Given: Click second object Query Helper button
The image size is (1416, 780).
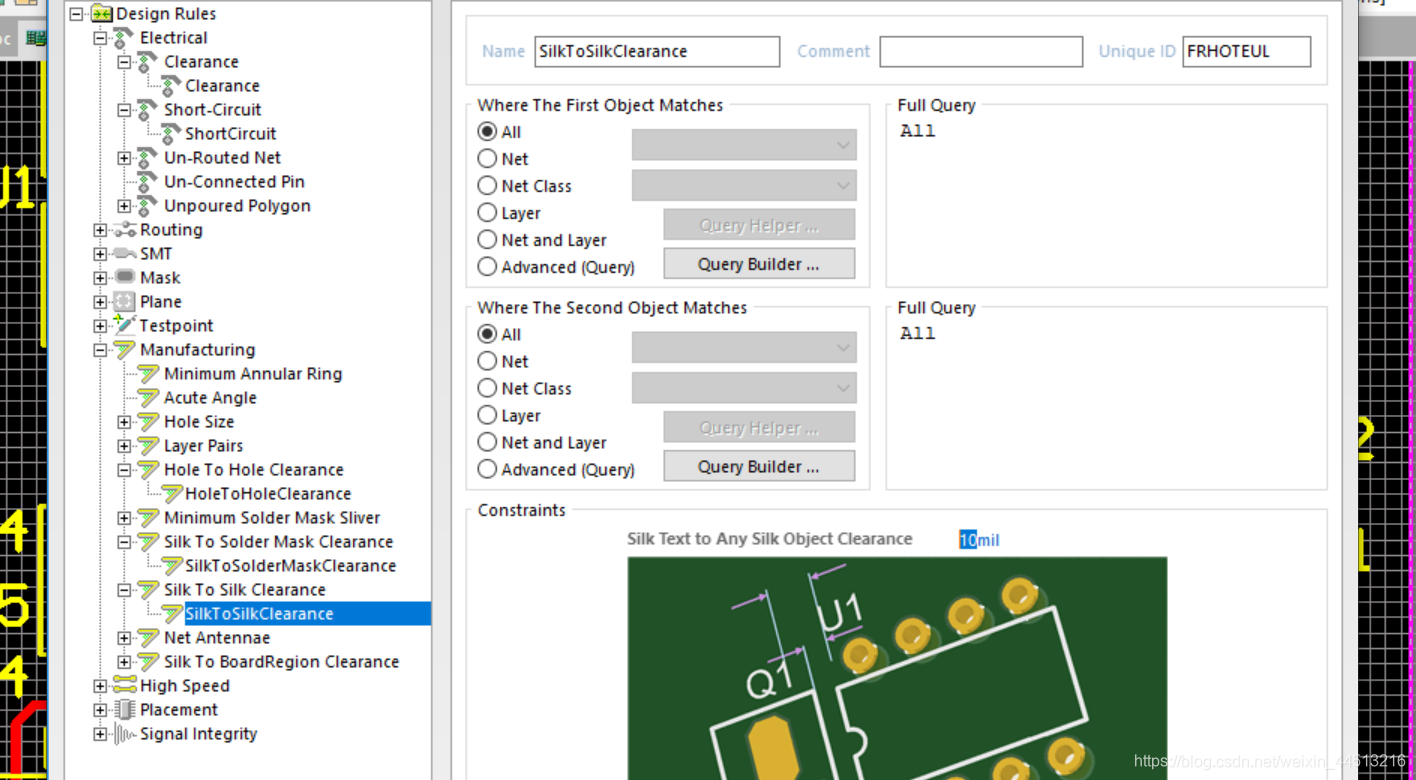Looking at the screenshot, I should coord(759,428).
